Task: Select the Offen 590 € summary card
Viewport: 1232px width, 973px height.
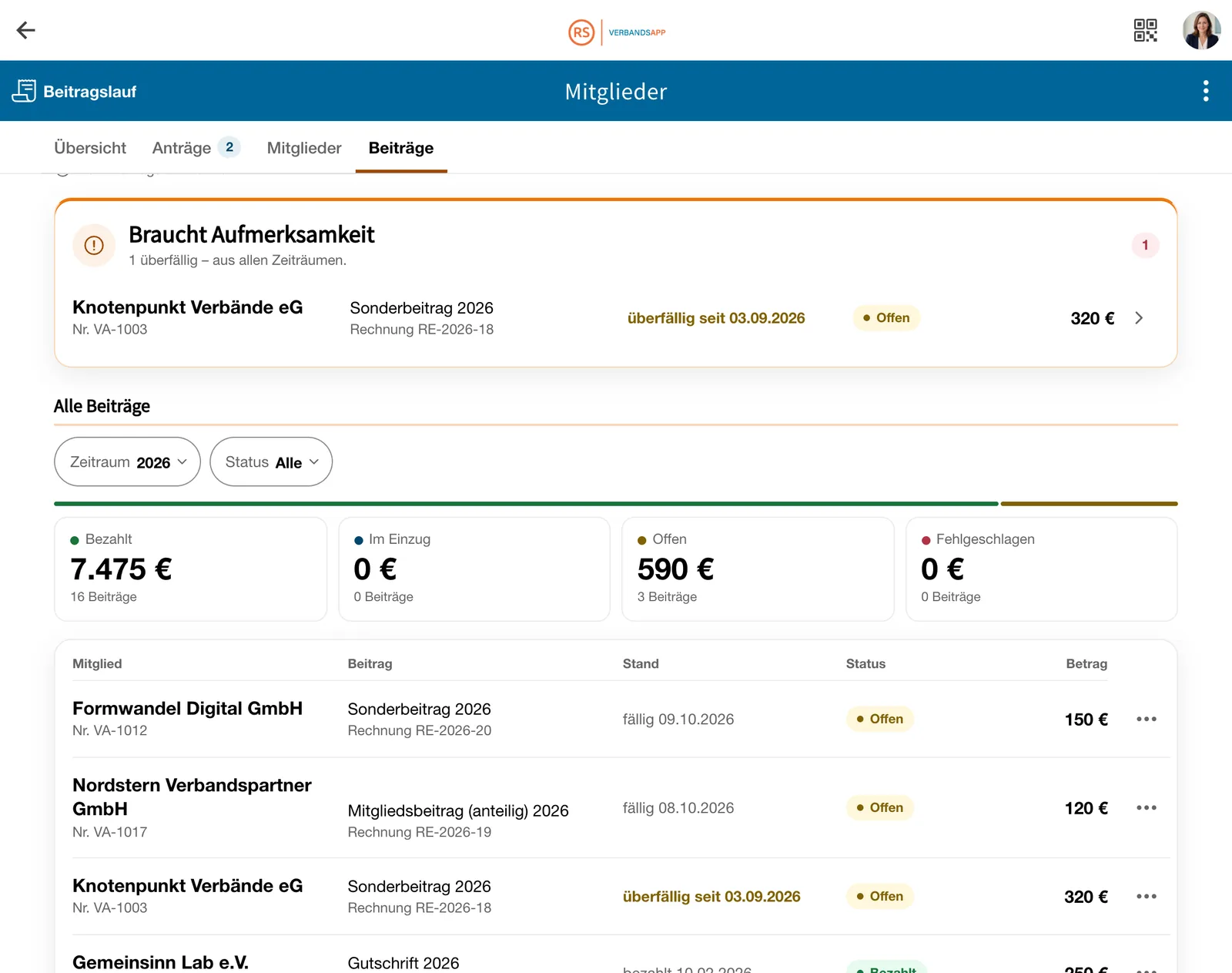Action: coord(758,569)
